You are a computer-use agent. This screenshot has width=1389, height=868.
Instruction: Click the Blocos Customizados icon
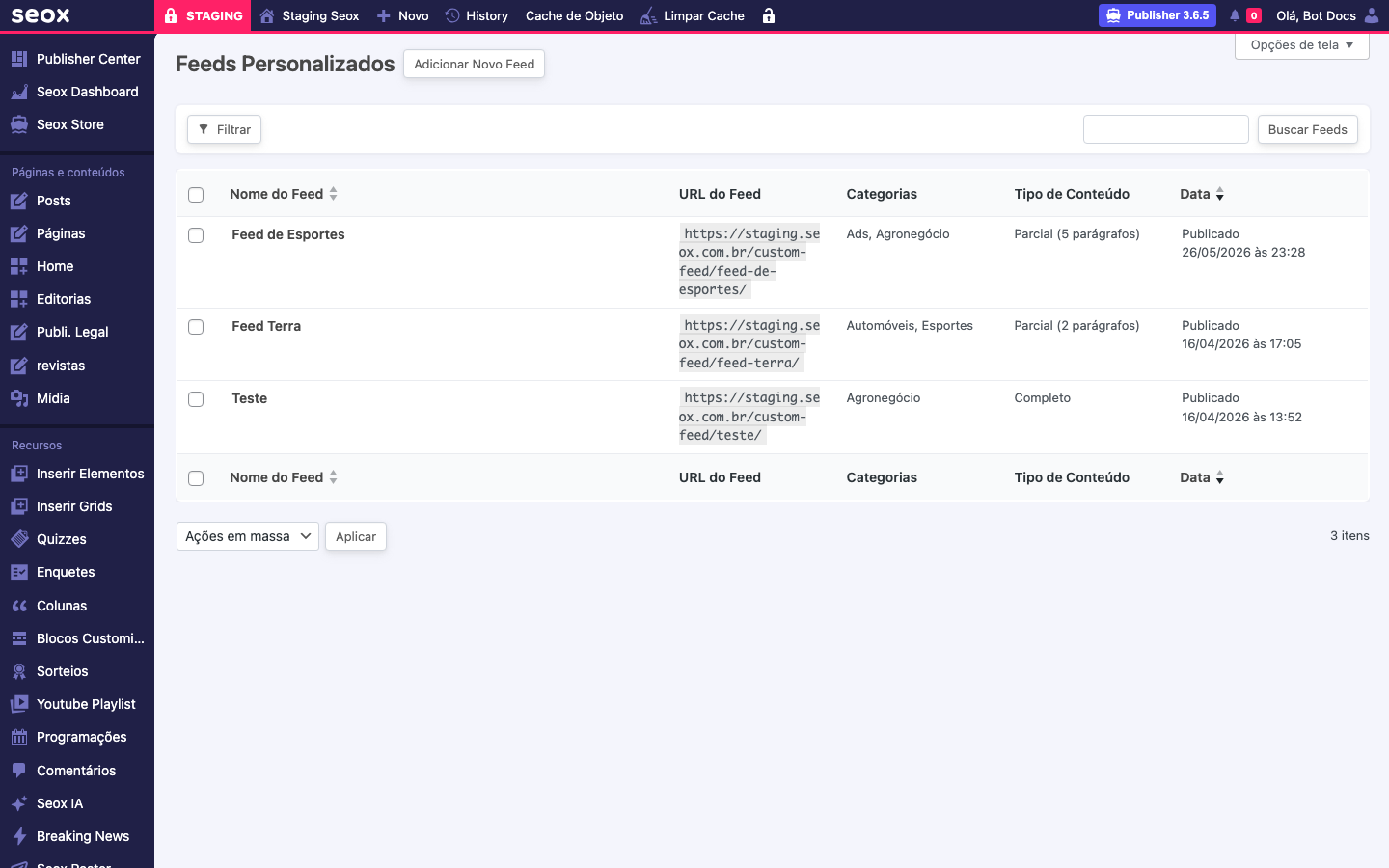point(19,638)
